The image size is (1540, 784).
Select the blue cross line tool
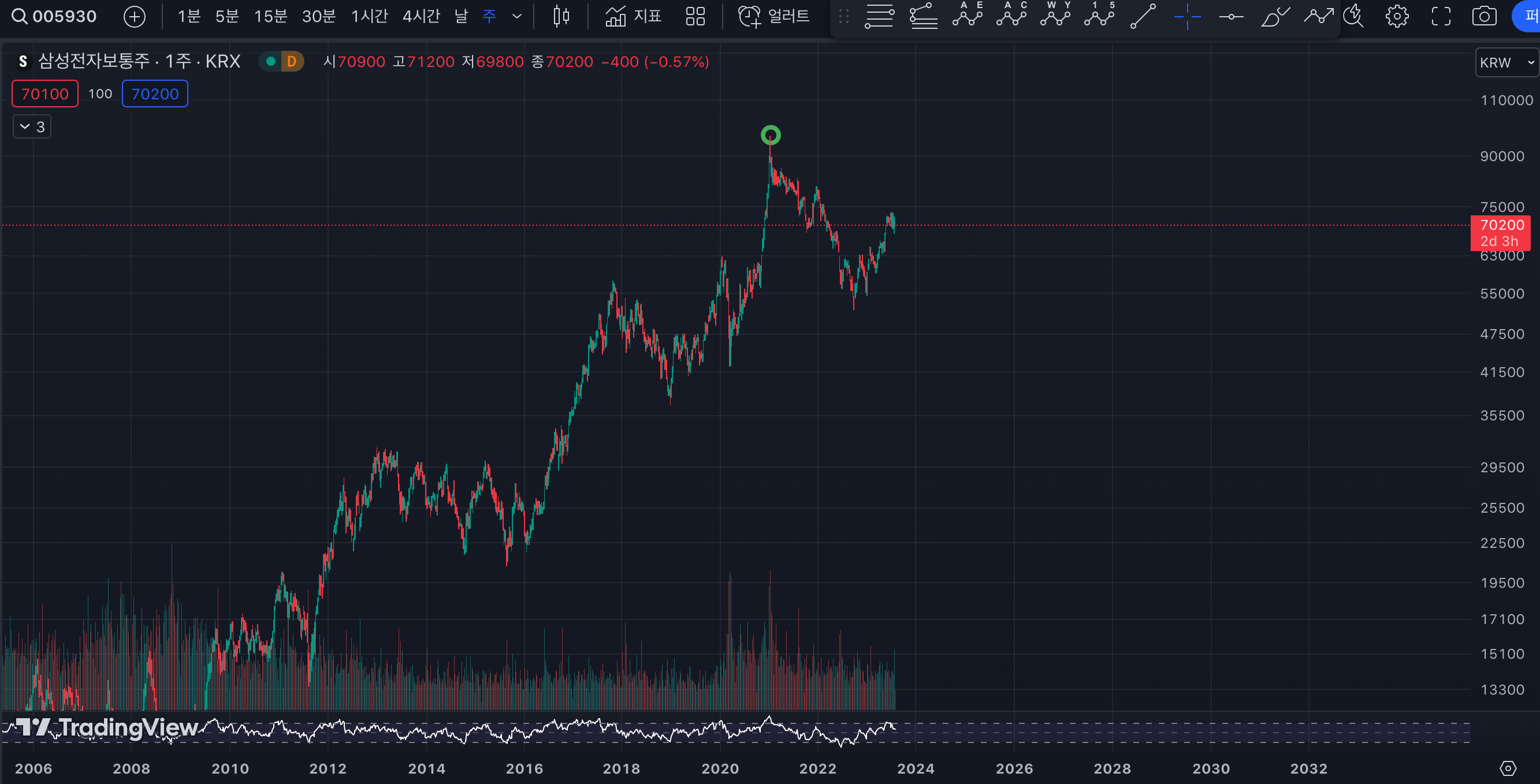click(1187, 16)
